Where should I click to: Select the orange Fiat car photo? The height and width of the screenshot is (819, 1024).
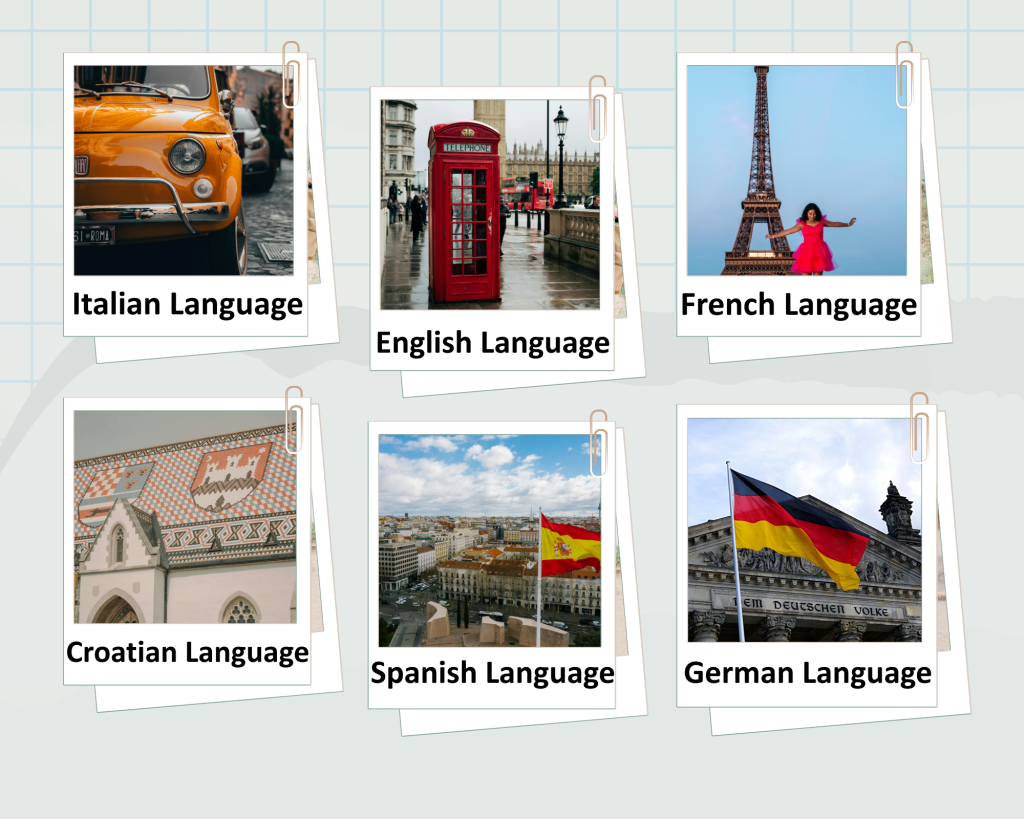coord(184,170)
